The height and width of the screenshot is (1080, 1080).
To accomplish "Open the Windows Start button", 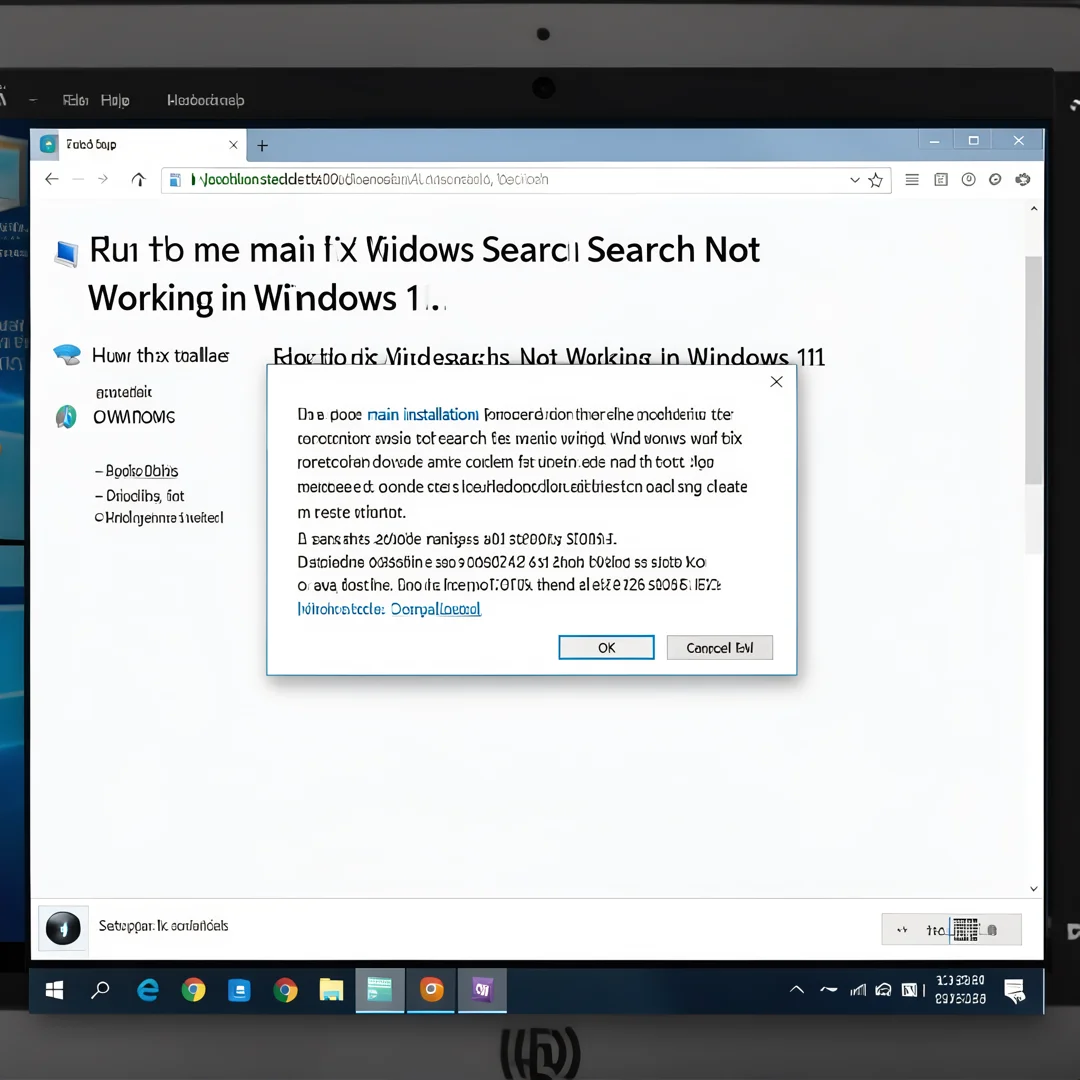I will click(x=54, y=990).
